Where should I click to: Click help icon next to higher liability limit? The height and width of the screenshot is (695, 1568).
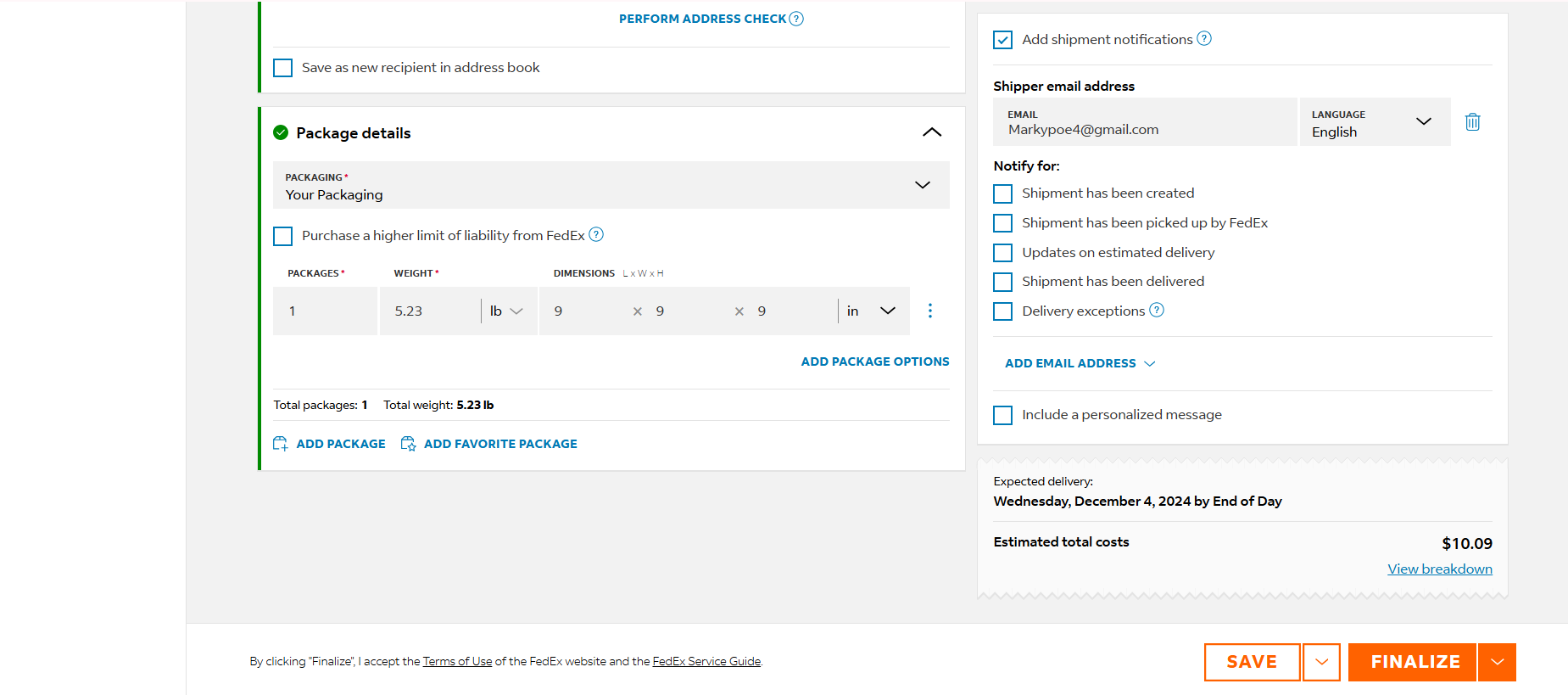596,234
